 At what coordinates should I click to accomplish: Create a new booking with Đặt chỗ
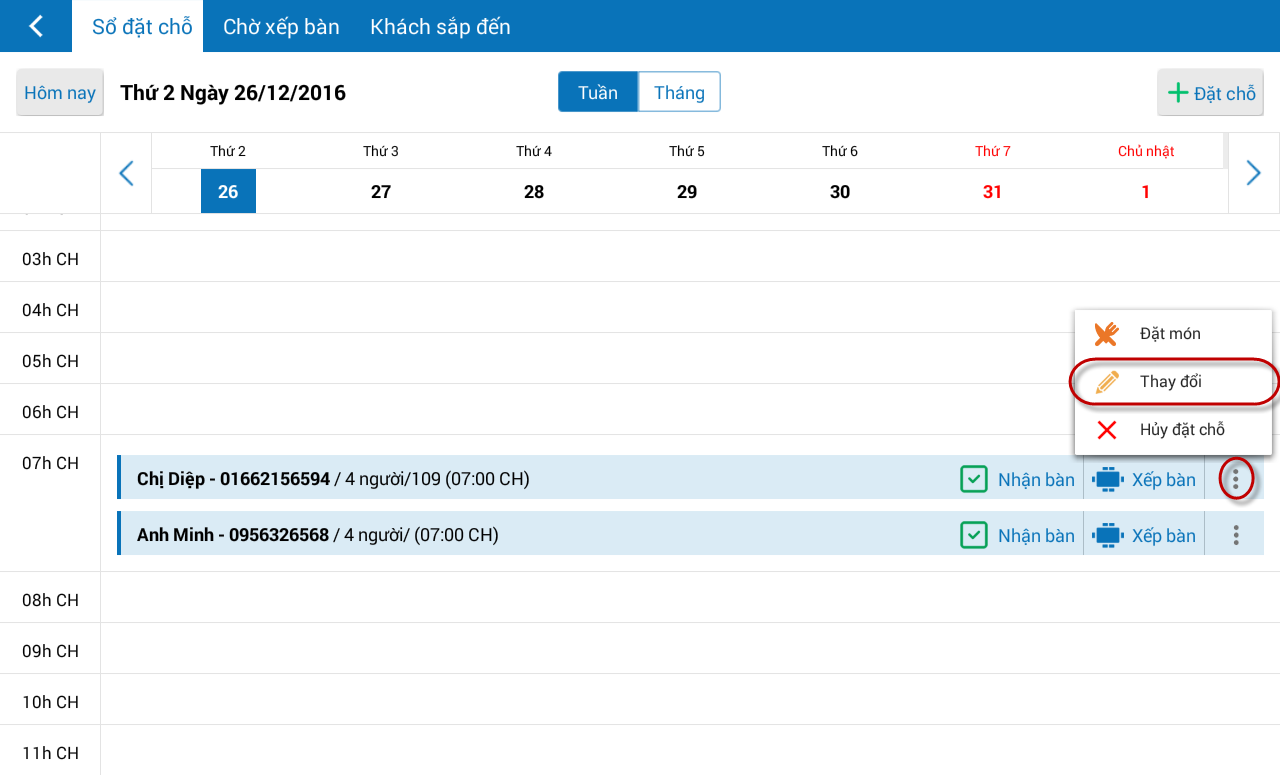1211,93
